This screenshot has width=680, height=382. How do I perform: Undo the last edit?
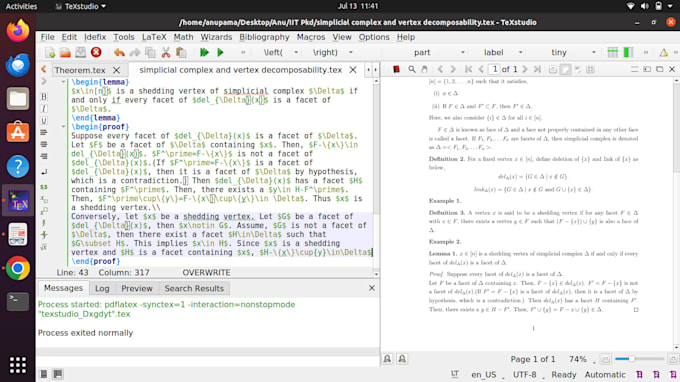pos(119,52)
